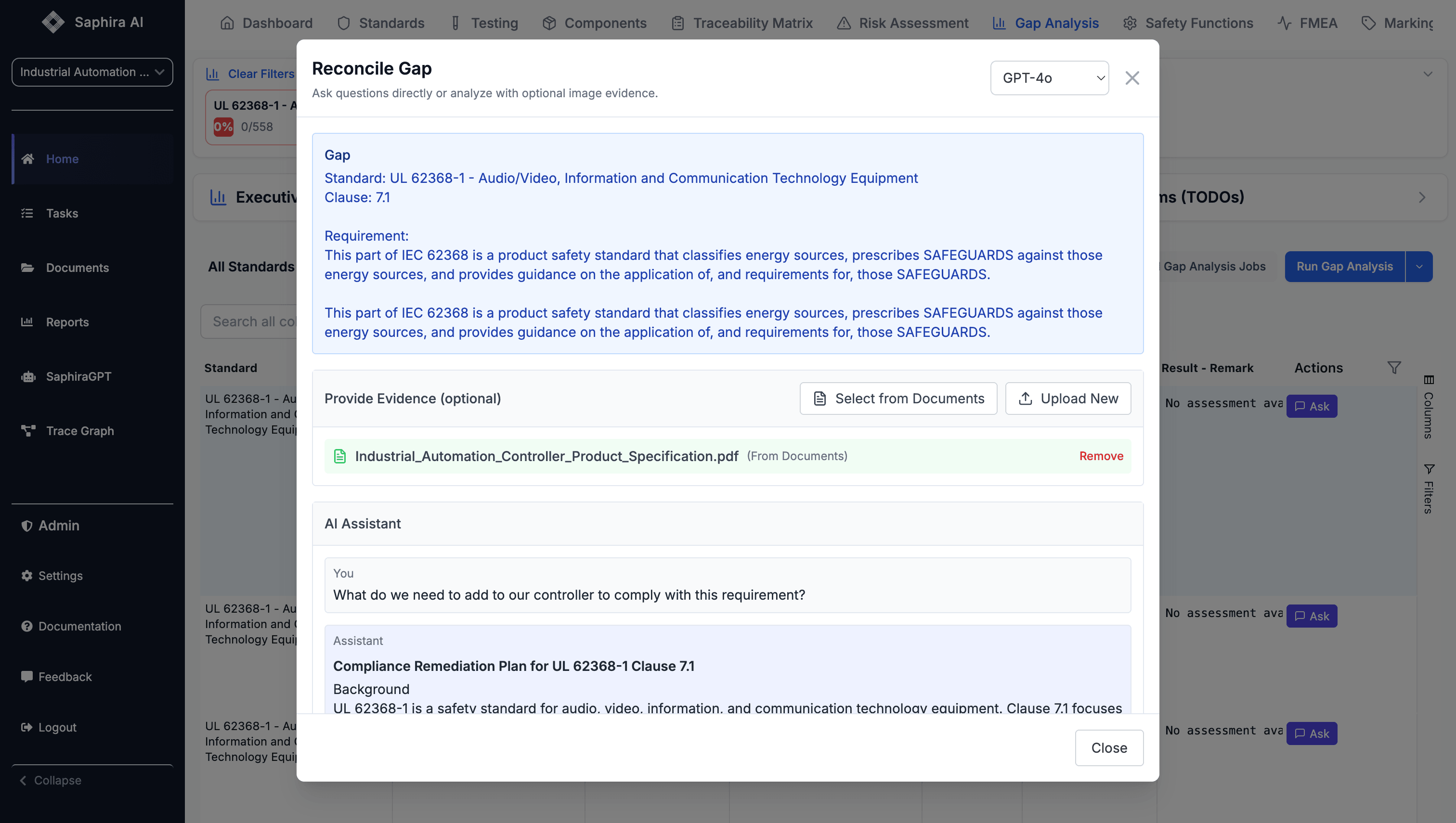
Task: Click the table filter funnel icon
Action: point(1394,368)
